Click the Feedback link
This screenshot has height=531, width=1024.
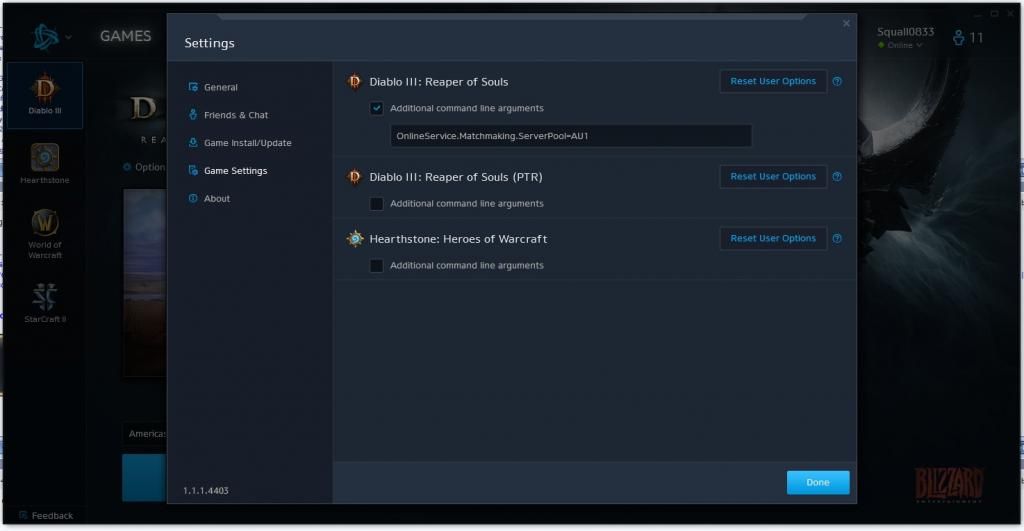coord(52,515)
